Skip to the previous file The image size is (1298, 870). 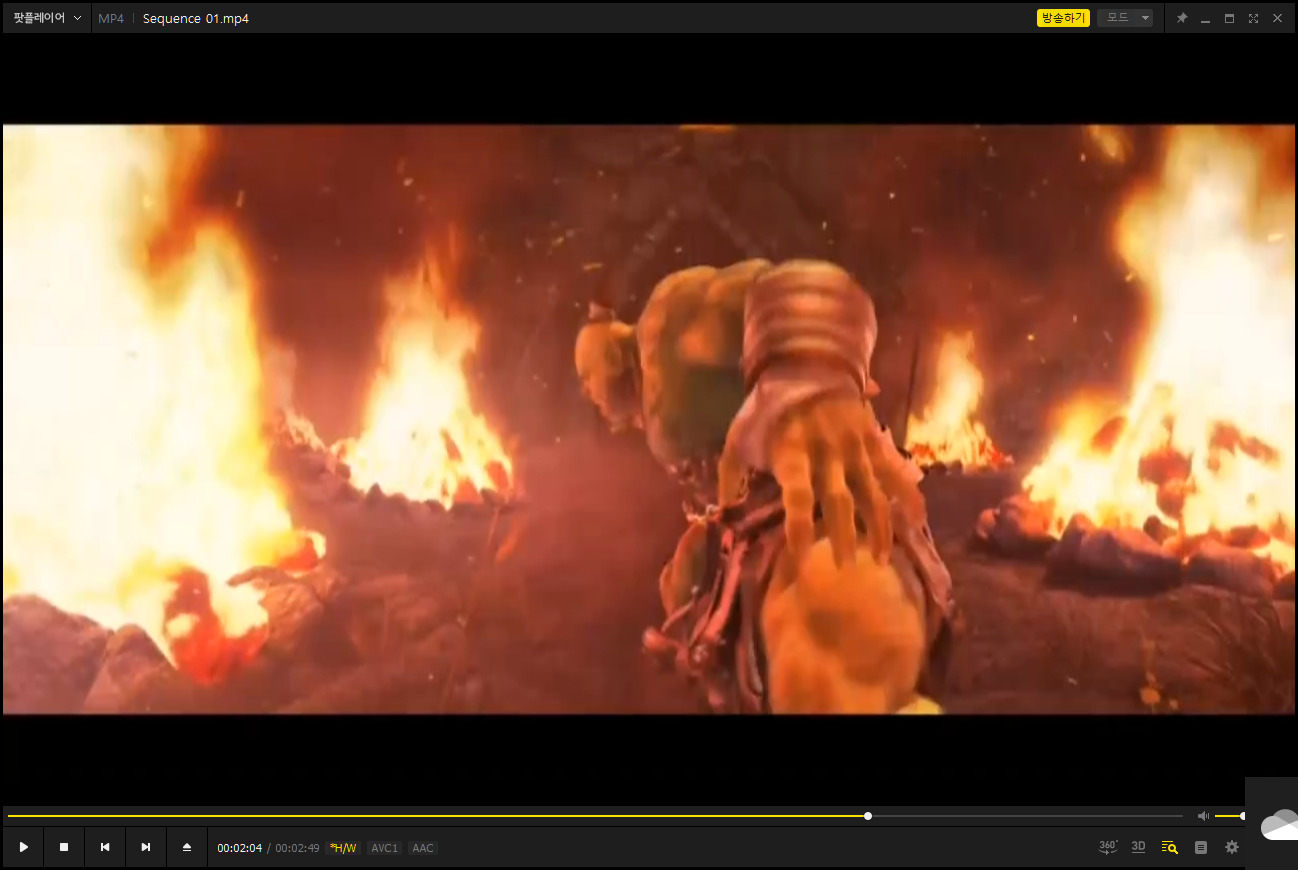click(x=105, y=847)
